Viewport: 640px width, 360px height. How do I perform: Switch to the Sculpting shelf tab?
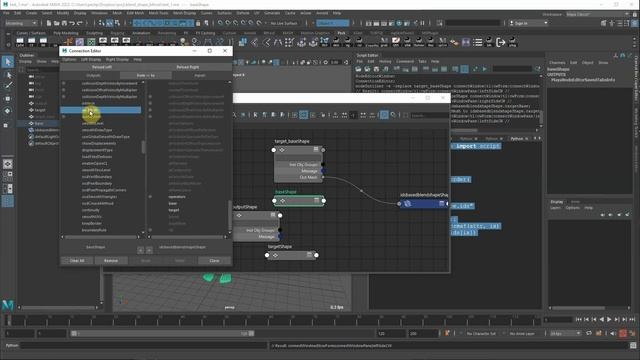pos(94,33)
